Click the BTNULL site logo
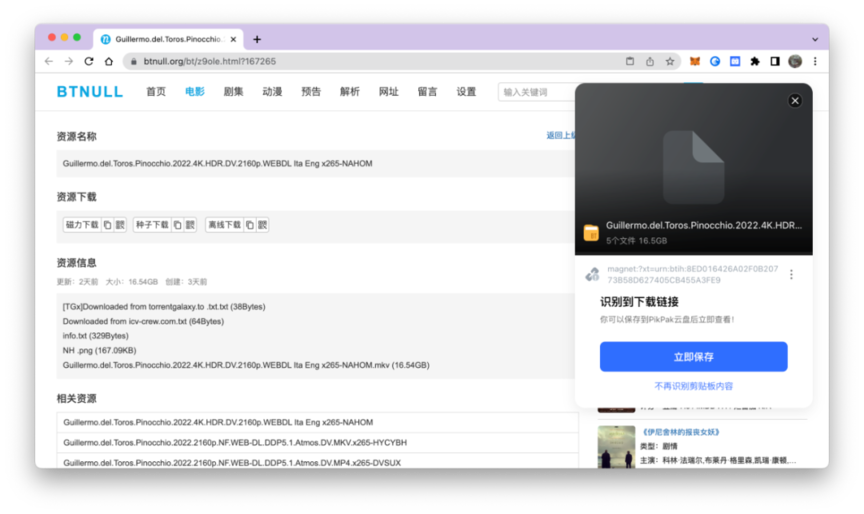The image size is (864, 514). (x=90, y=91)
